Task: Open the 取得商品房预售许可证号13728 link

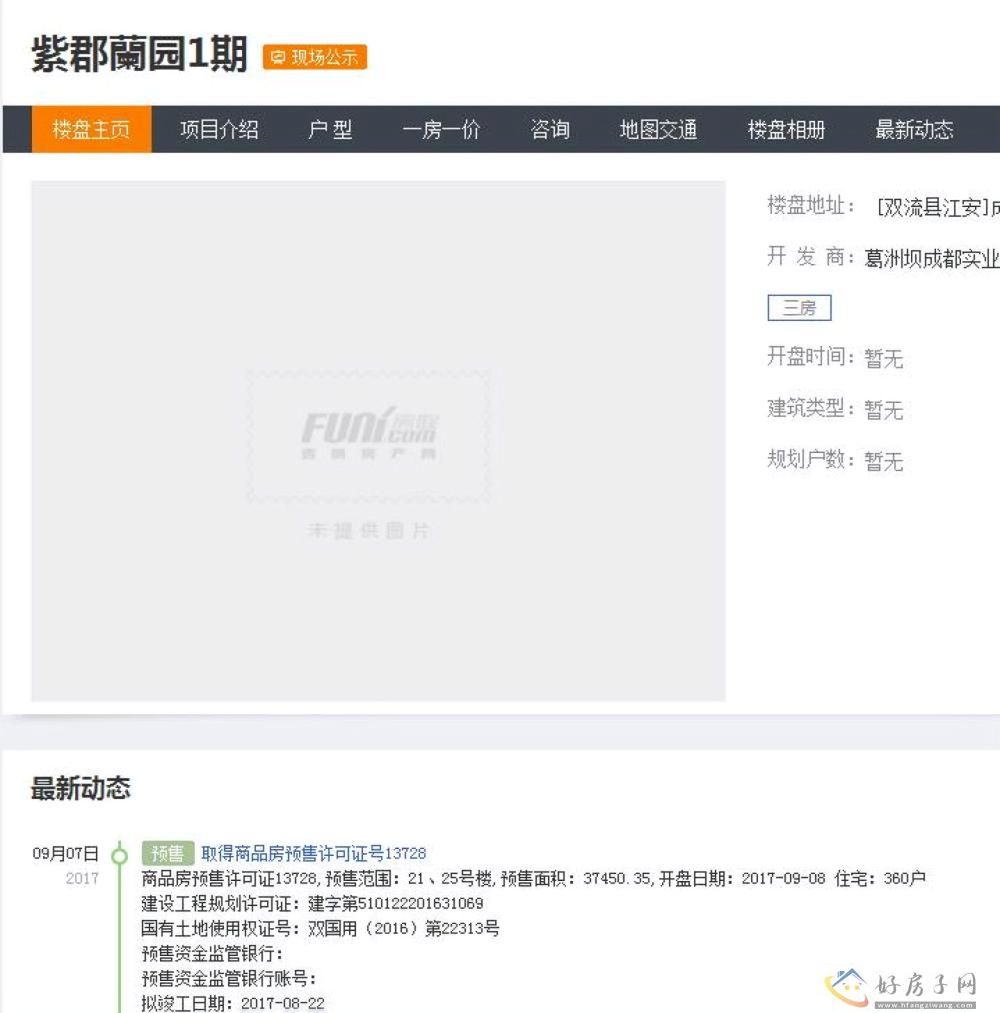Action: pos(313,853)
